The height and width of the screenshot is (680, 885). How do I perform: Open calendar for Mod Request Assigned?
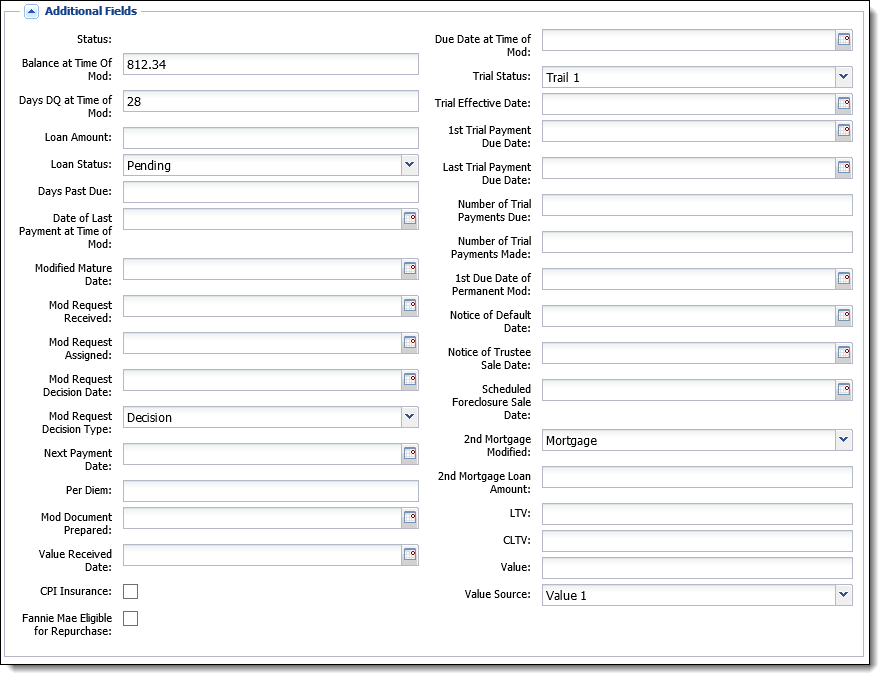coord(410,343)
